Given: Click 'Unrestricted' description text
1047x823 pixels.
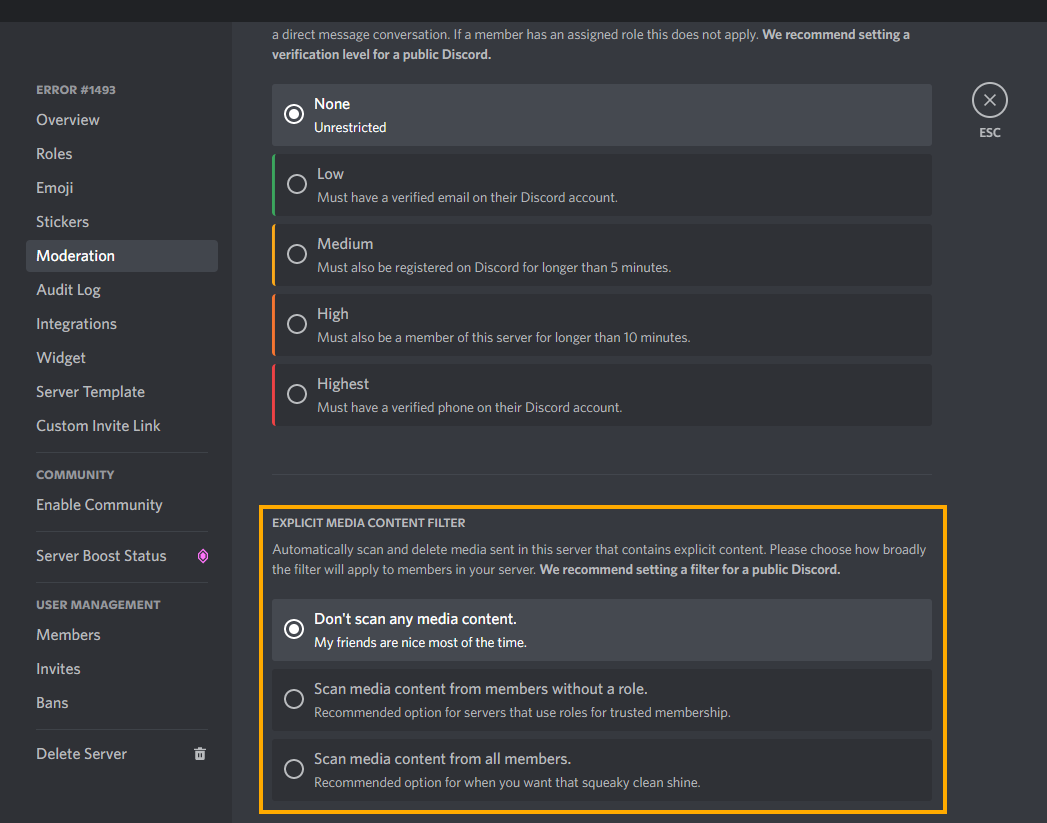Looking at the screenshot, I should (350, 127).
